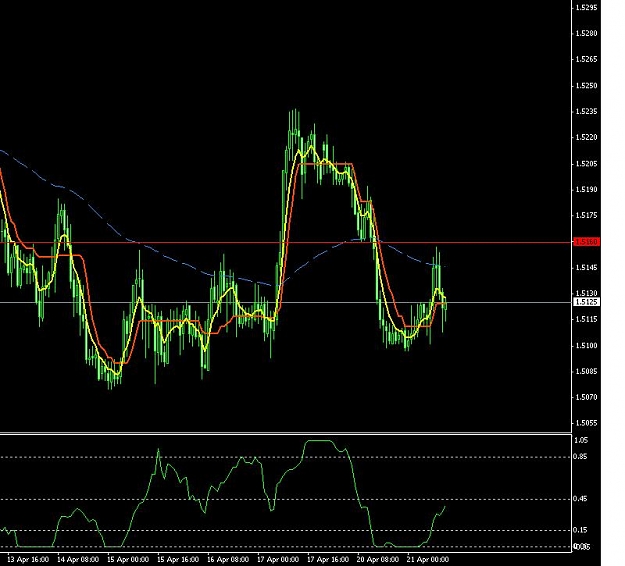The image size is (625, 566).
Task: Click the oscillator 0.45 level label
Action: pos(581,499)
